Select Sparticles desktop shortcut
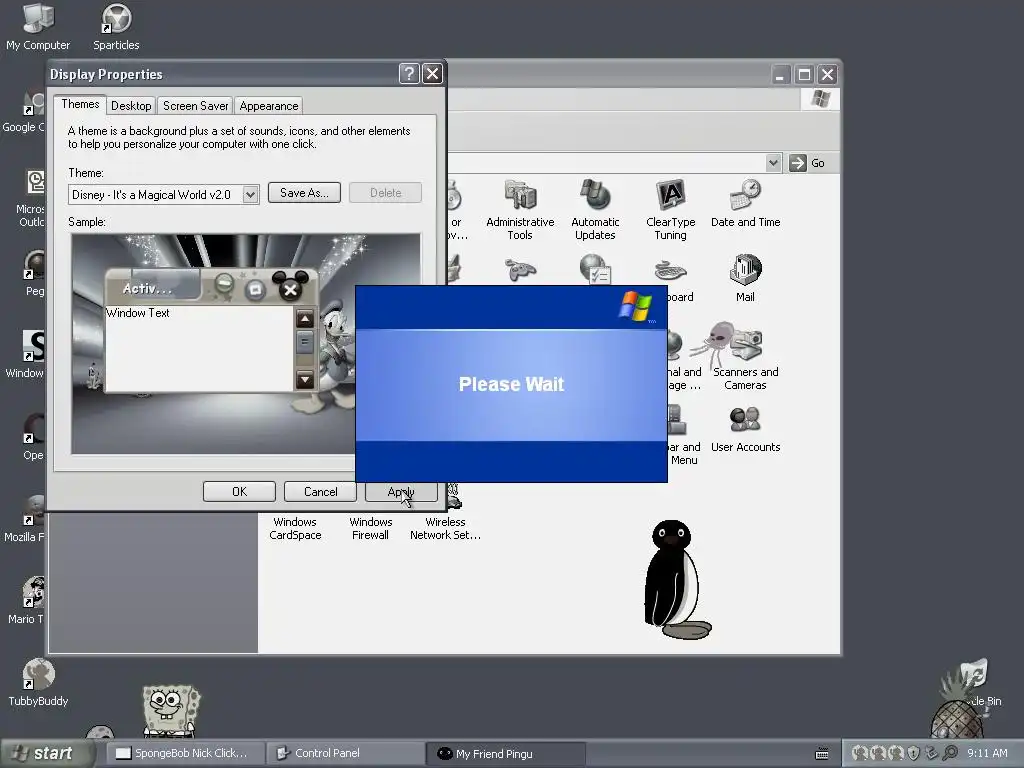This screenshot has width=1024, height=768. [x=116, y=27]
